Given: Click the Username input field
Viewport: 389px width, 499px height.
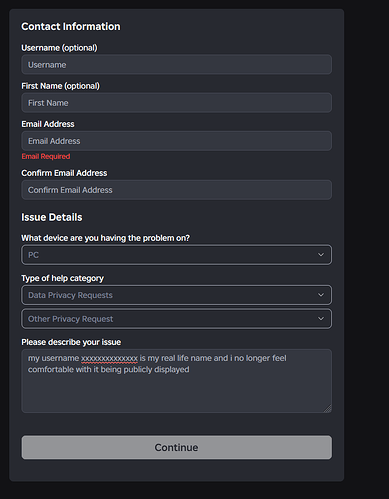Looking at the screenshot, I should pyautogui.click(x=176, y=65).
